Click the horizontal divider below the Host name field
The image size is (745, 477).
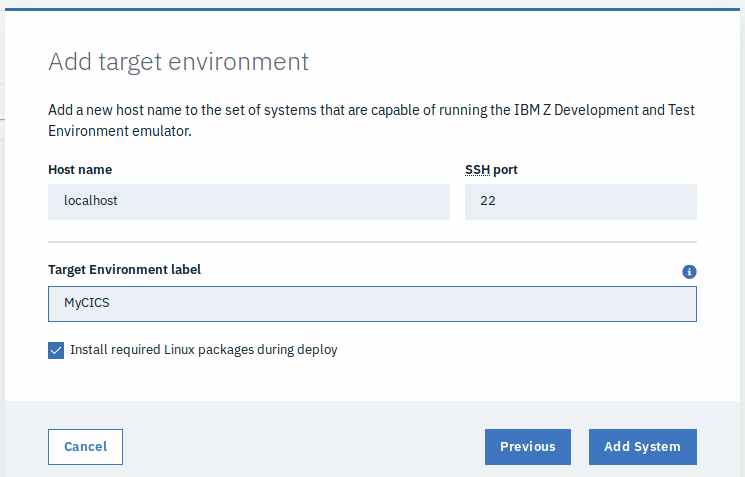[x=372, y=242]
